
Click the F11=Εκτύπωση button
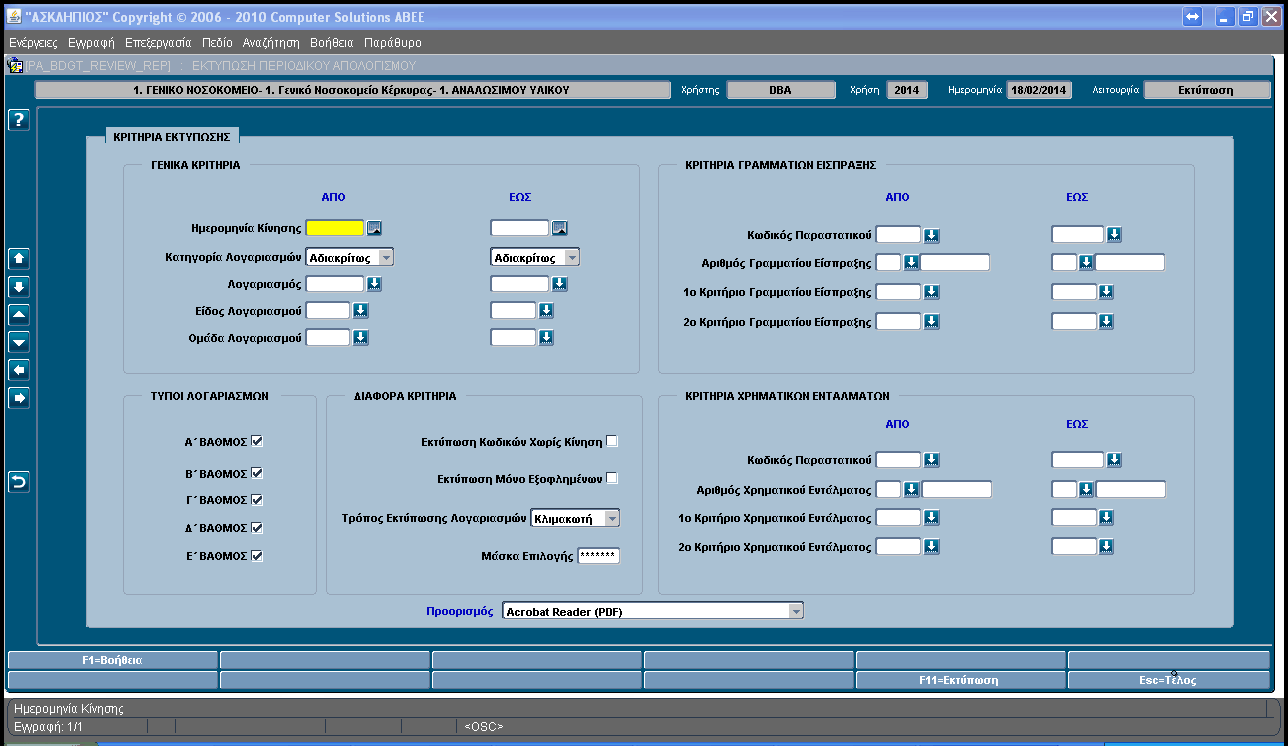(959, 680)
